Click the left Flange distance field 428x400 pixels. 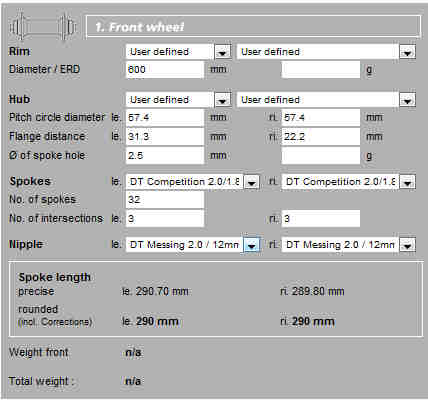(165, 137)
